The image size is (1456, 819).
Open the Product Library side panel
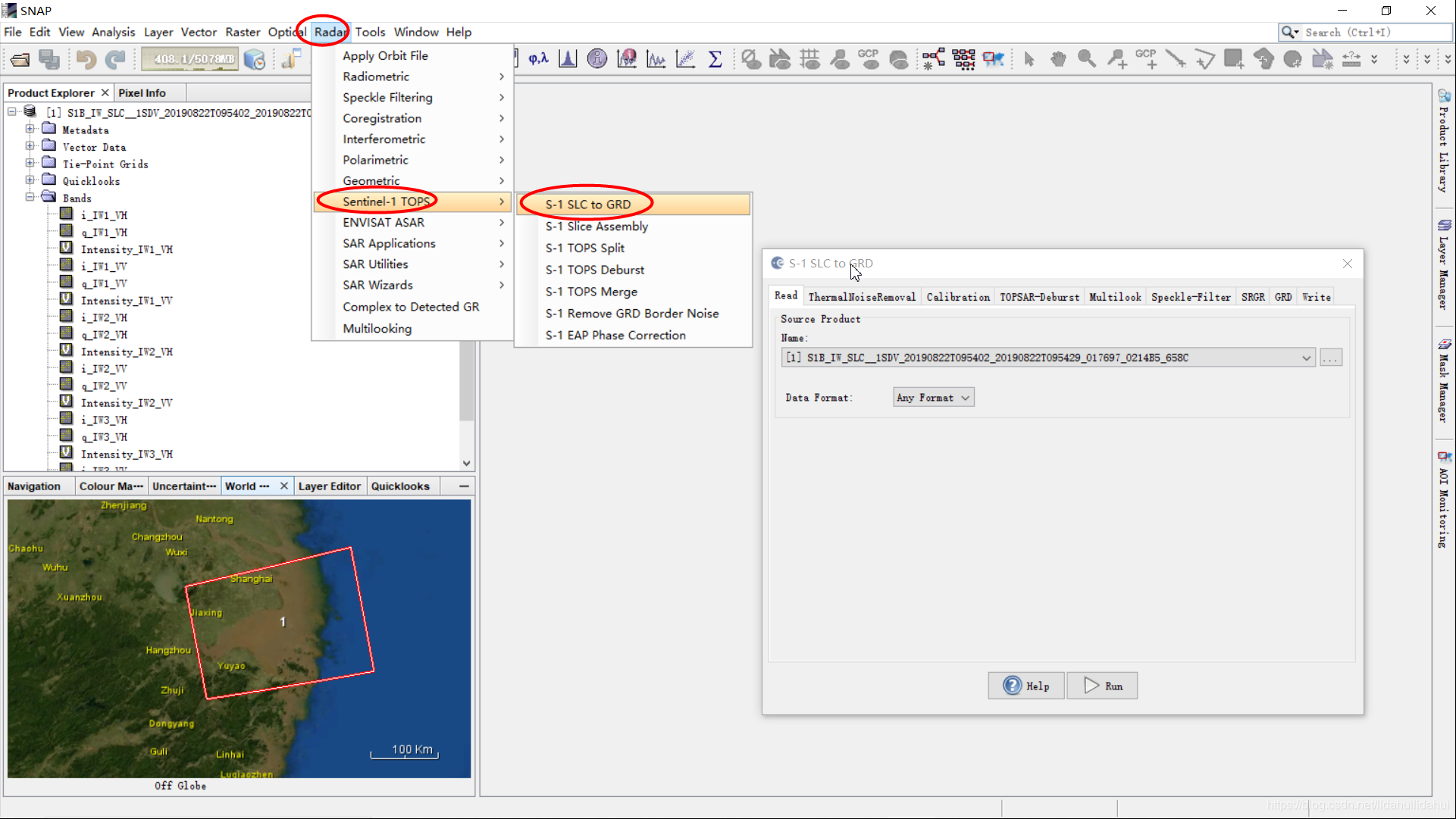[x=1445, y=141]
